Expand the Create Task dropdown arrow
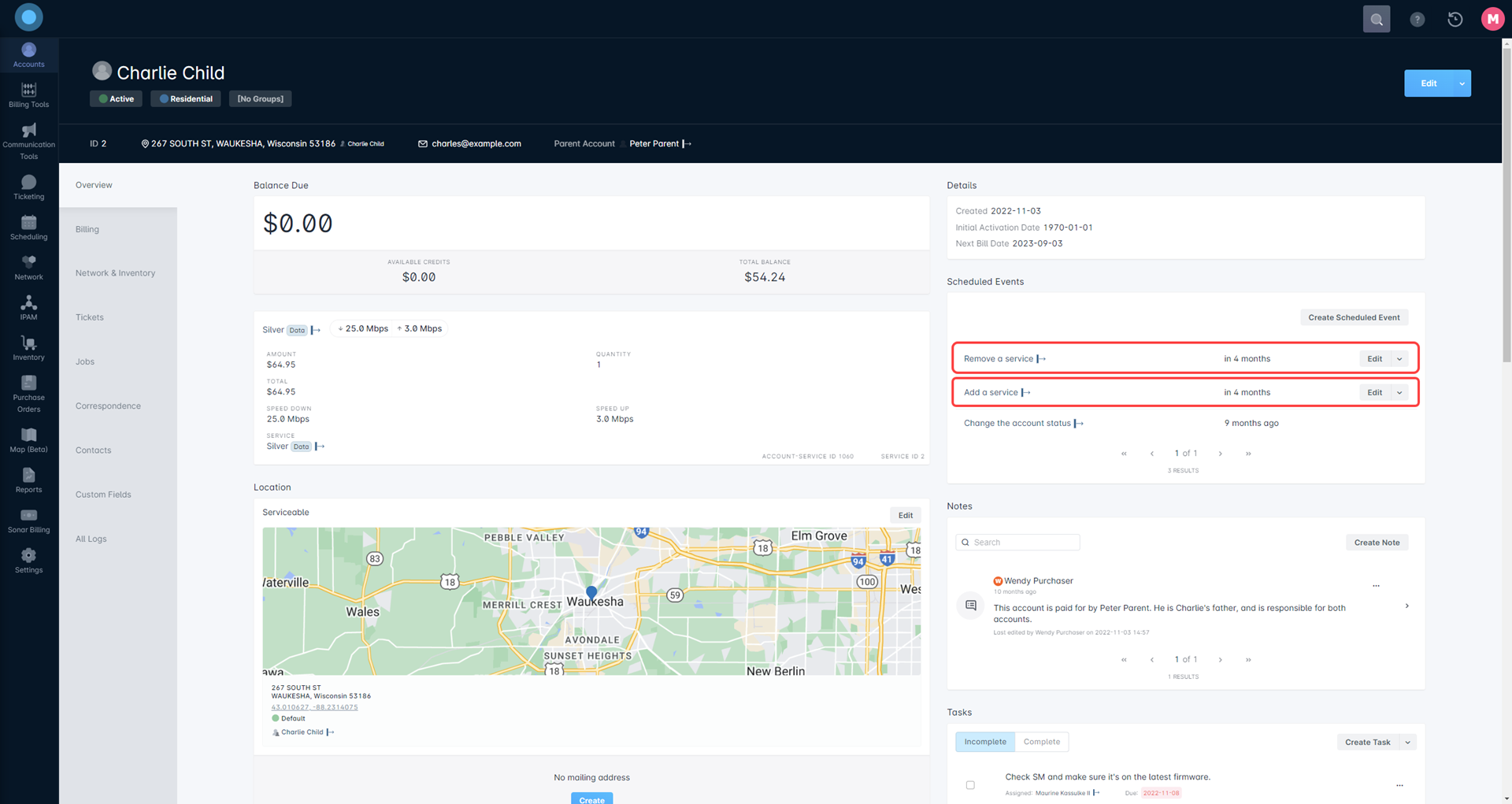 [1408, 742]
